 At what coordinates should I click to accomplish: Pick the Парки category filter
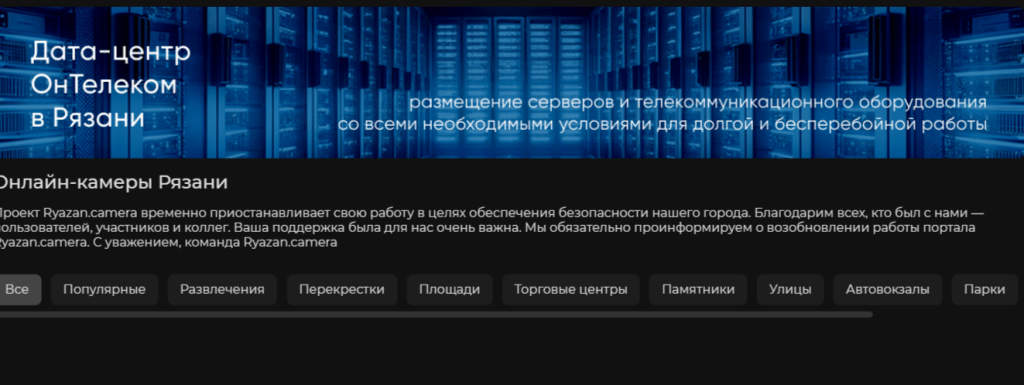pyautogui.click(x=985, y=290)
